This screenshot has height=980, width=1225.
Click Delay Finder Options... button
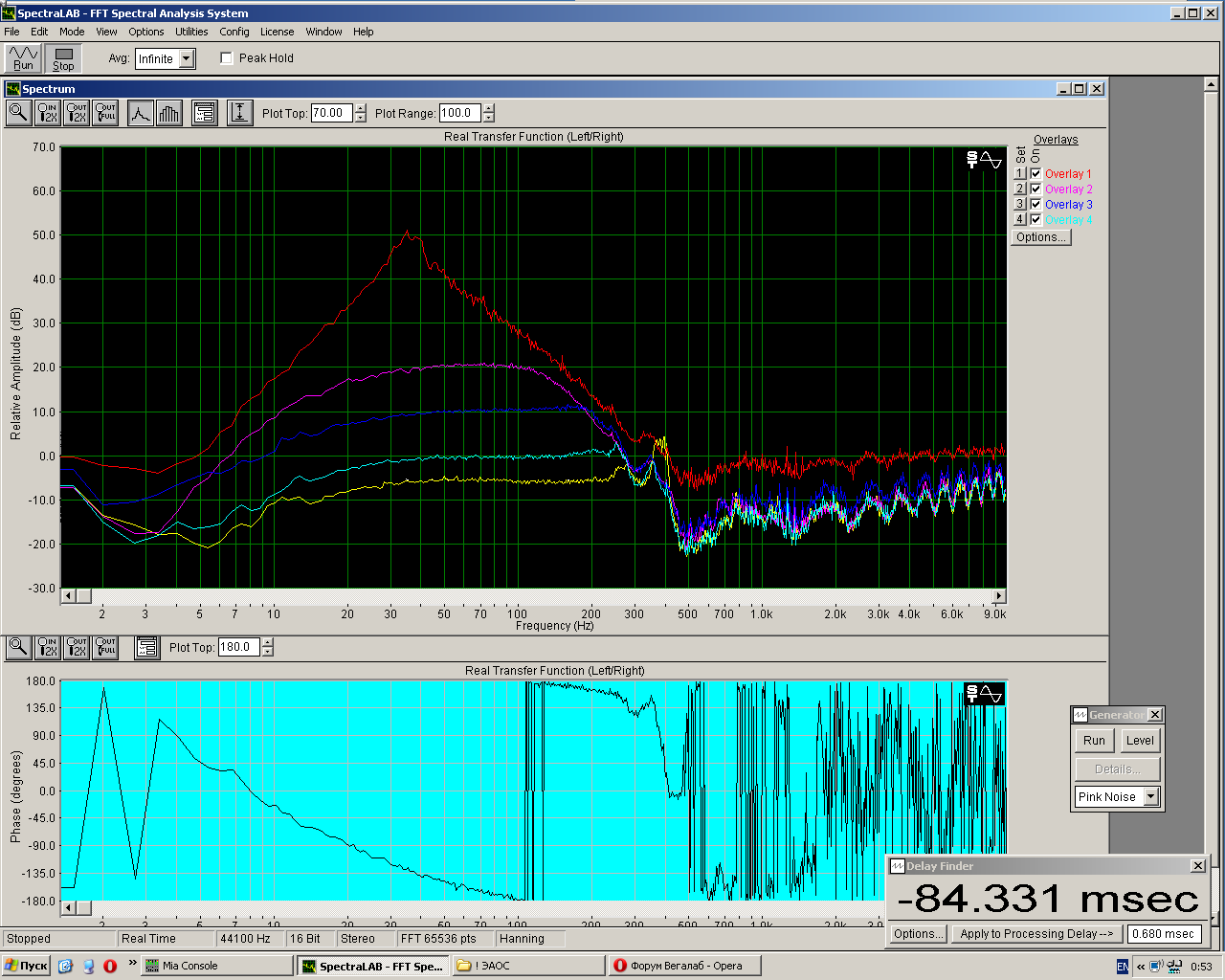click(919, 934)
